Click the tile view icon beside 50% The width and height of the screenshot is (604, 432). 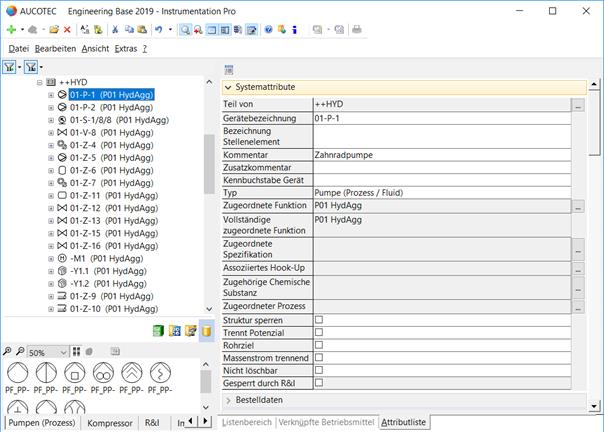coord(77,351)
